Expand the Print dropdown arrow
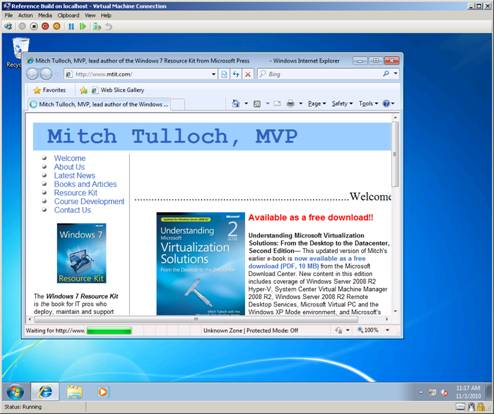The width and height of the screenshot is (494, 414). [x=300, y=104]
